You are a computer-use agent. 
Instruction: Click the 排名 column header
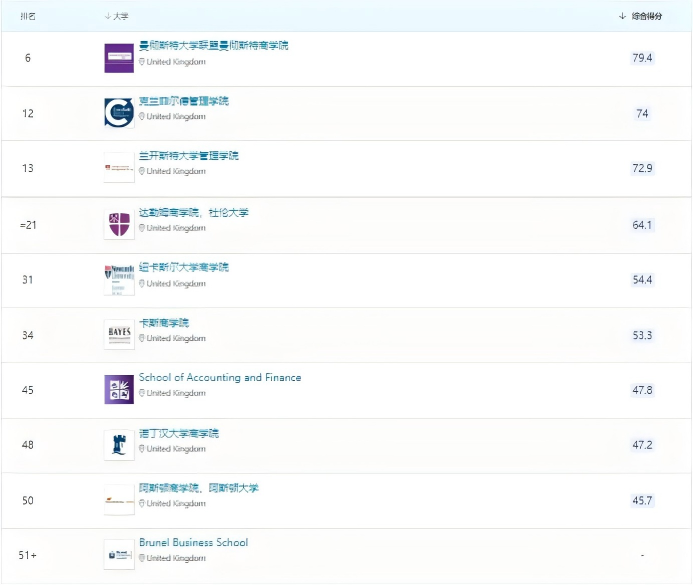coord(28,16)
